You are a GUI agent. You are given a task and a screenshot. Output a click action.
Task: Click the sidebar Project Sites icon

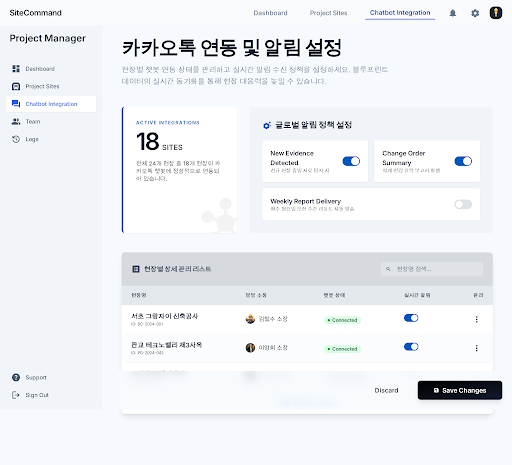[x=16, y=86]
